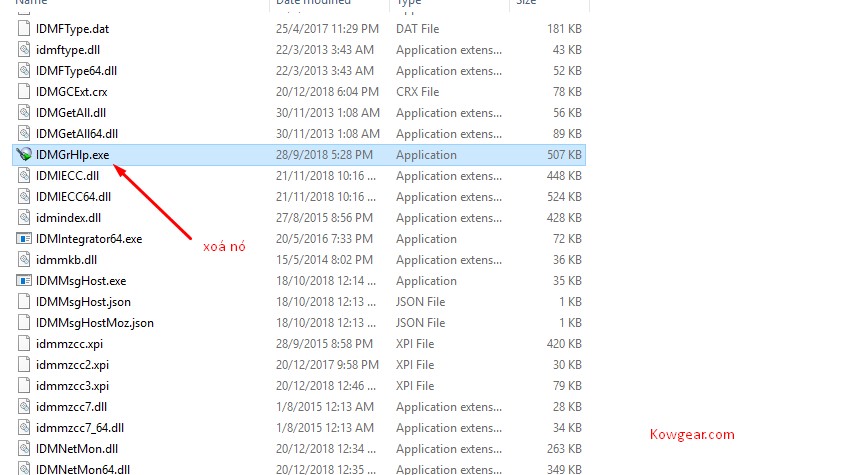Click the IDMFType64.dll file icon
The image size is (848, 475).
coord(24,71)
